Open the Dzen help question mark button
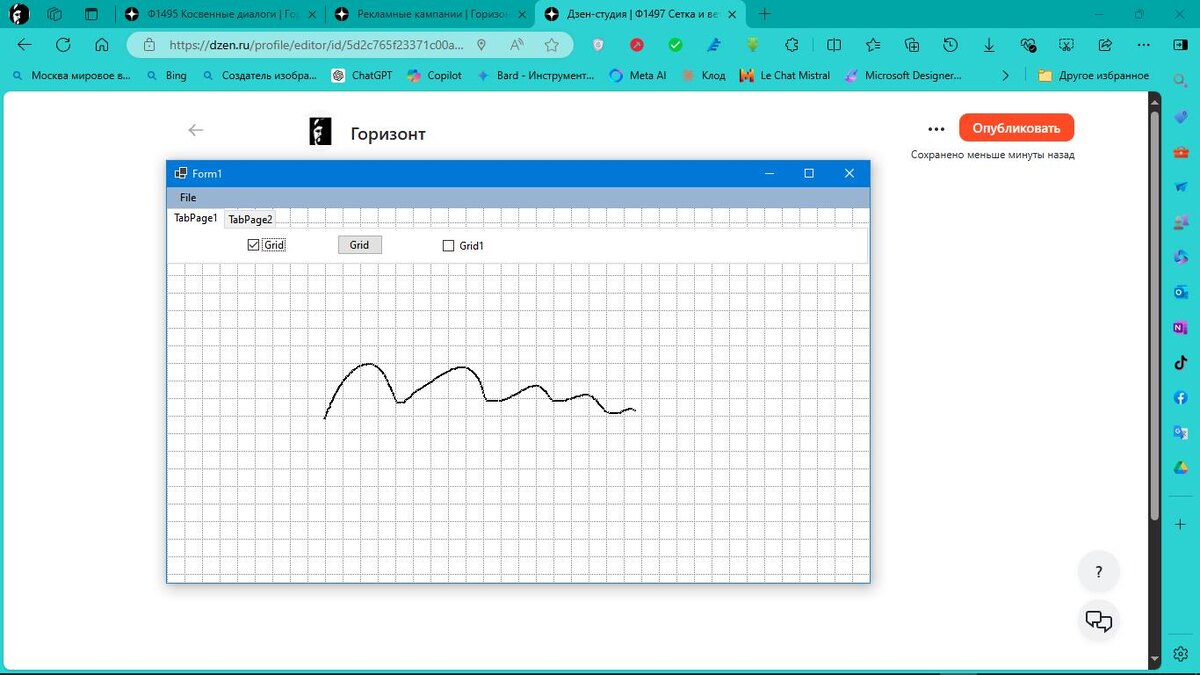The height and width of the screenshot is (675, 1200). coord(1099,572)
